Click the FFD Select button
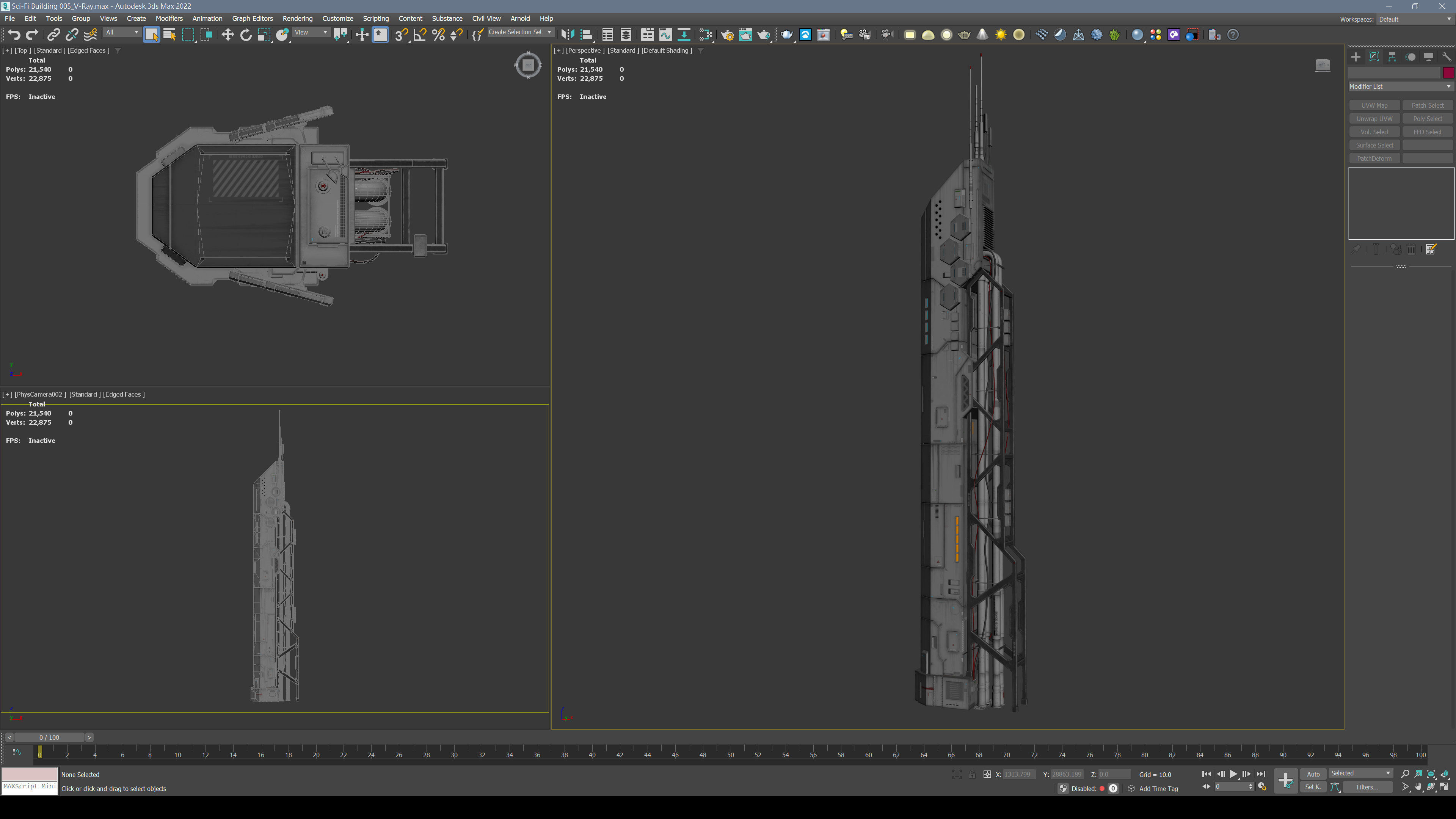 click(1427, 132)
